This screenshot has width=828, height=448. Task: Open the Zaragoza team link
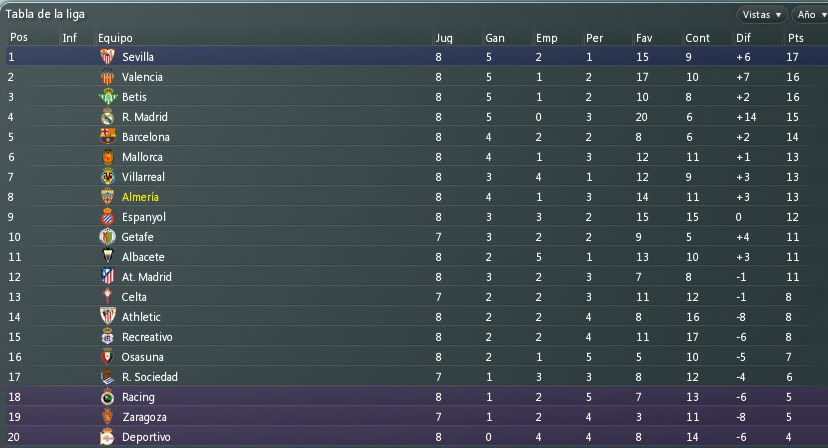pos(144,417)
